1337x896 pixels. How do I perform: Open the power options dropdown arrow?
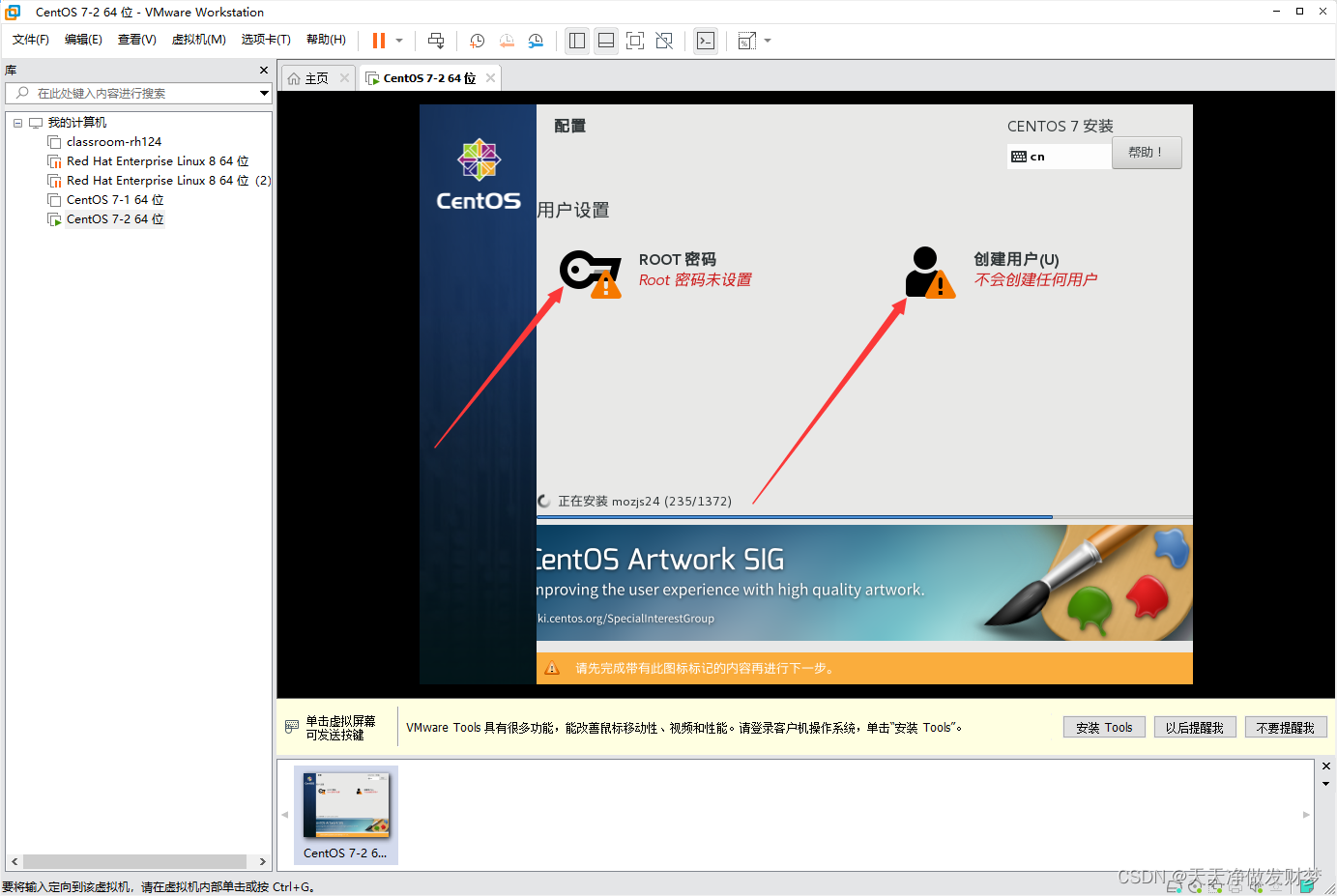[399, 41]
